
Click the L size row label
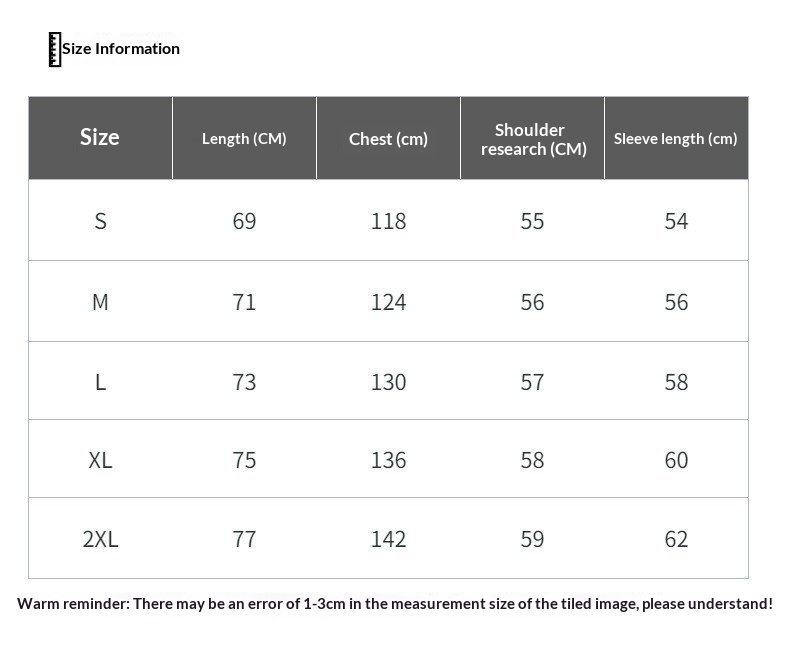[100, 382]
